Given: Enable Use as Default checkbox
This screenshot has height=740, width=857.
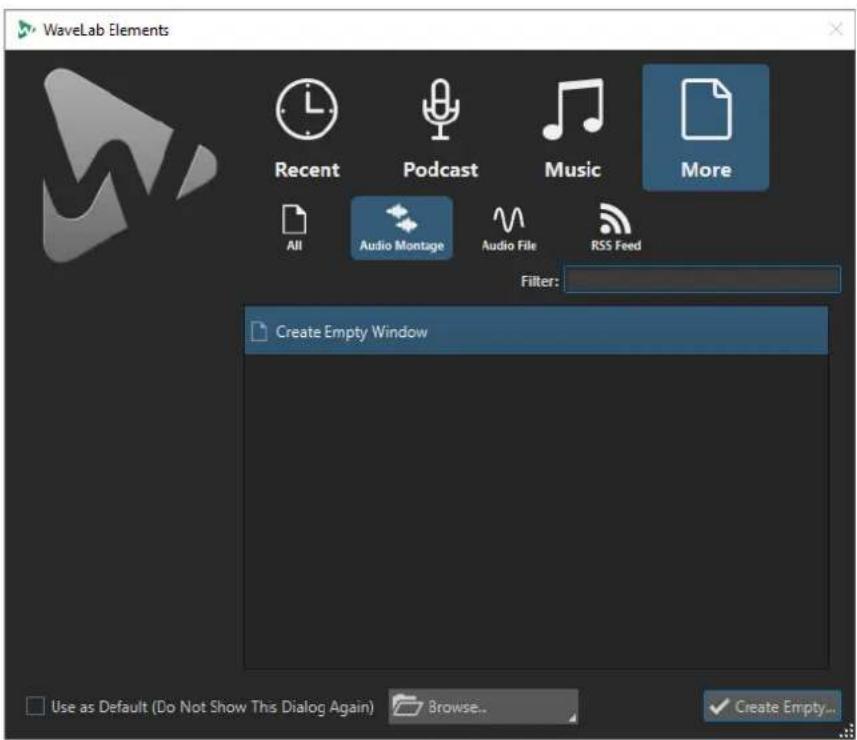Looking at the screenshot, I should (x=36, y=706).
